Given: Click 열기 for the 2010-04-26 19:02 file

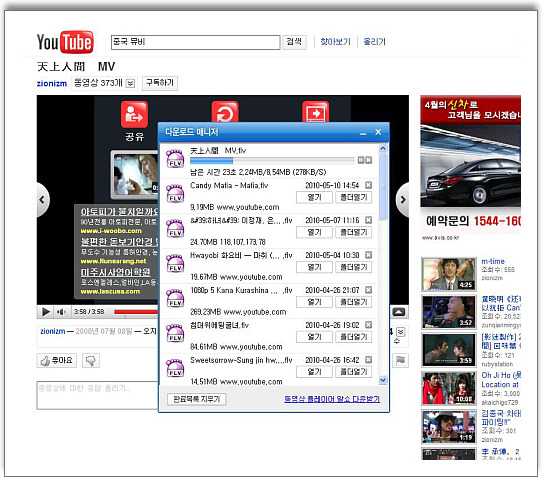Looking at the screenshot, I should coord(314,337).
